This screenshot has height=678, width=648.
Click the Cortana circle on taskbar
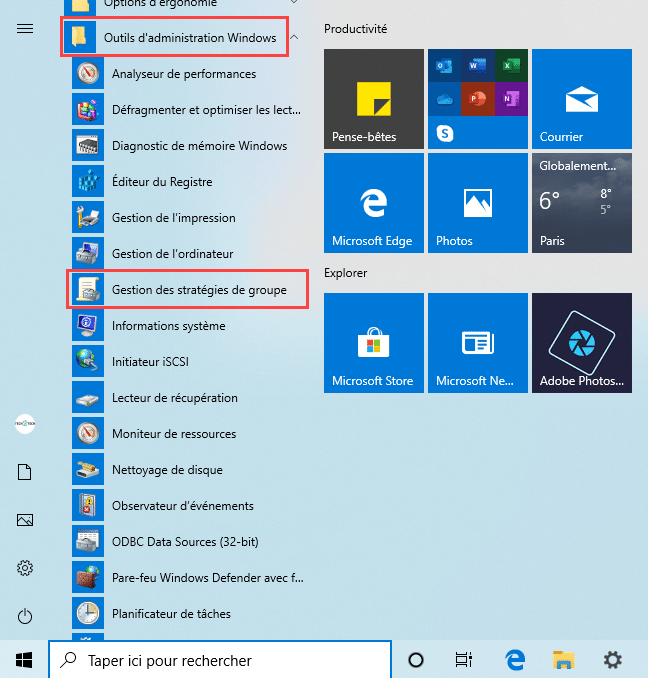tap(416, 660)
